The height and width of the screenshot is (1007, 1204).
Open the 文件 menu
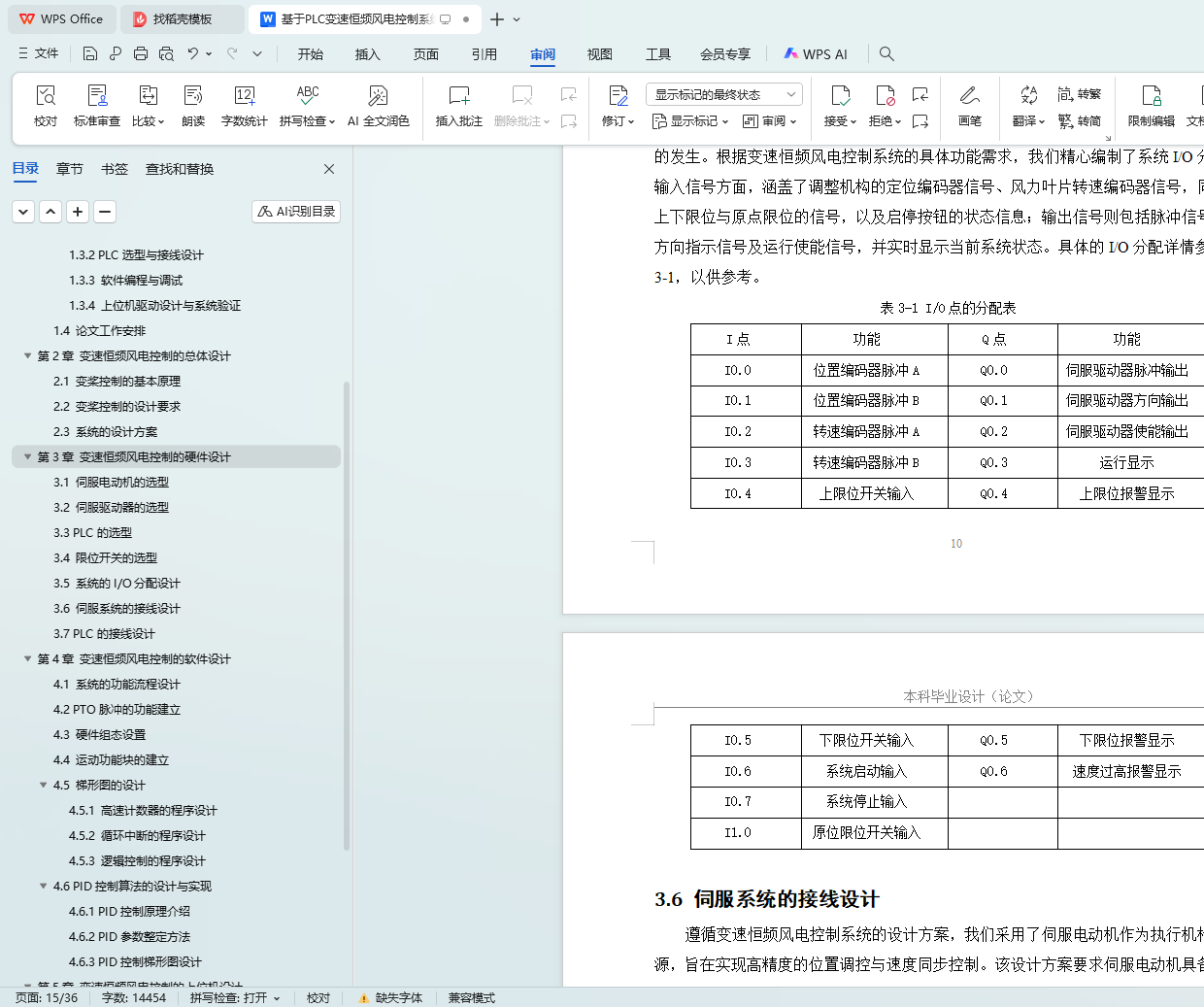tap(38, 54)
